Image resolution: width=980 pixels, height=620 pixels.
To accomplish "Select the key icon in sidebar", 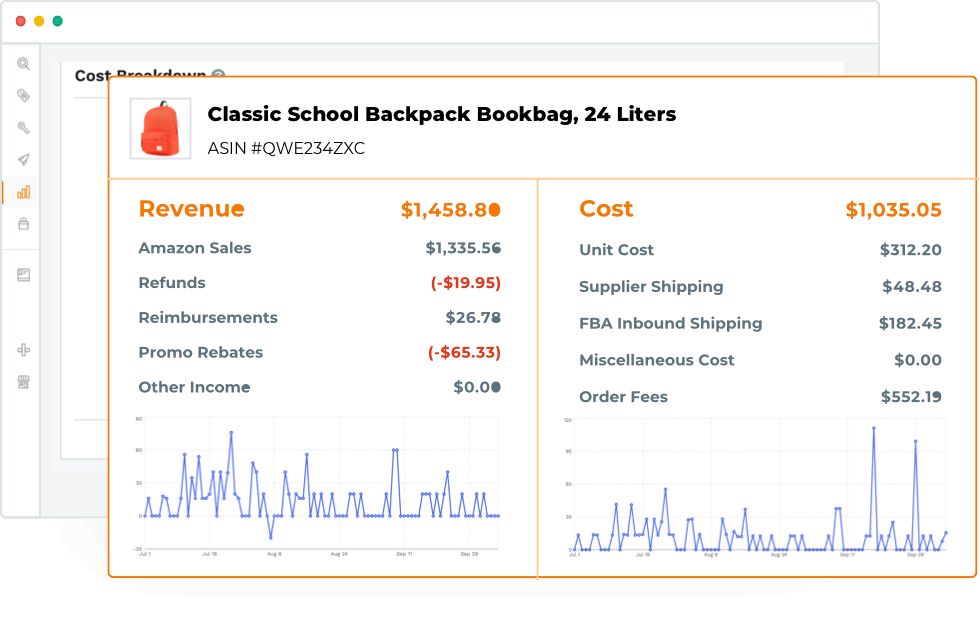I will point(23,128).
